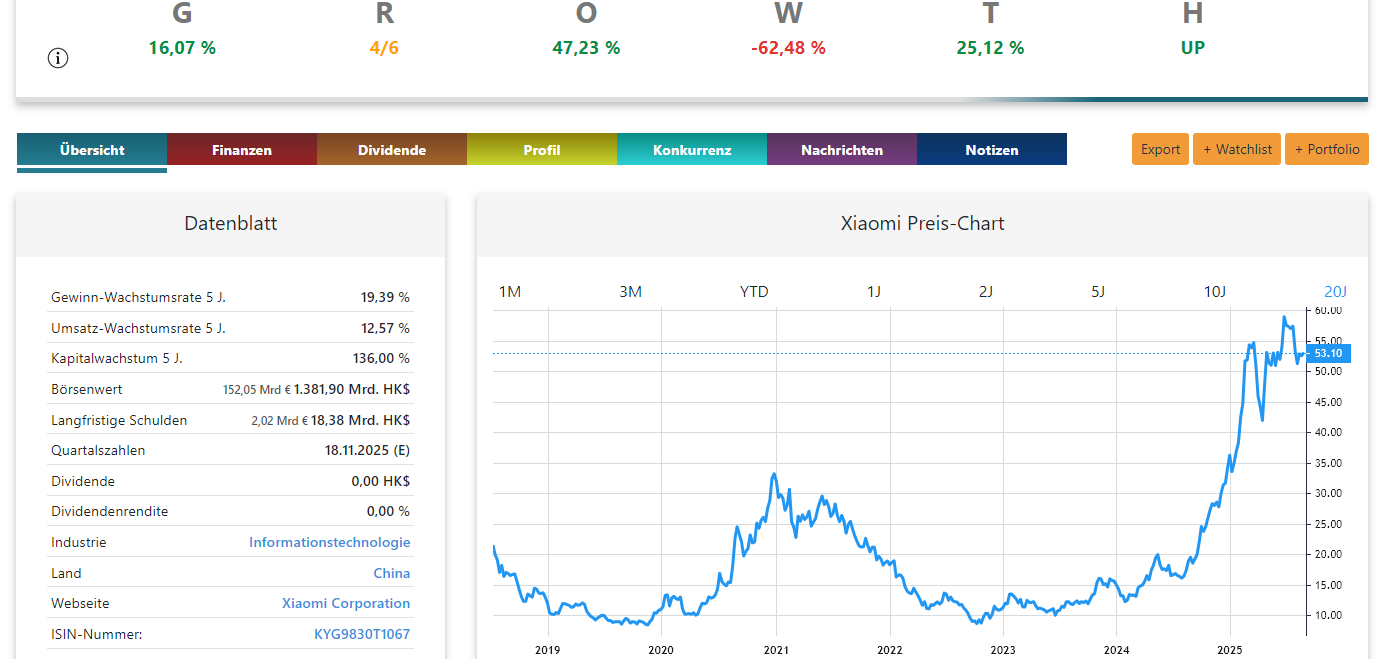This screenshot has width=1383, height=659.
Task: Click Dividendenrendite value 0,00 %
Action: pos(388,511)
